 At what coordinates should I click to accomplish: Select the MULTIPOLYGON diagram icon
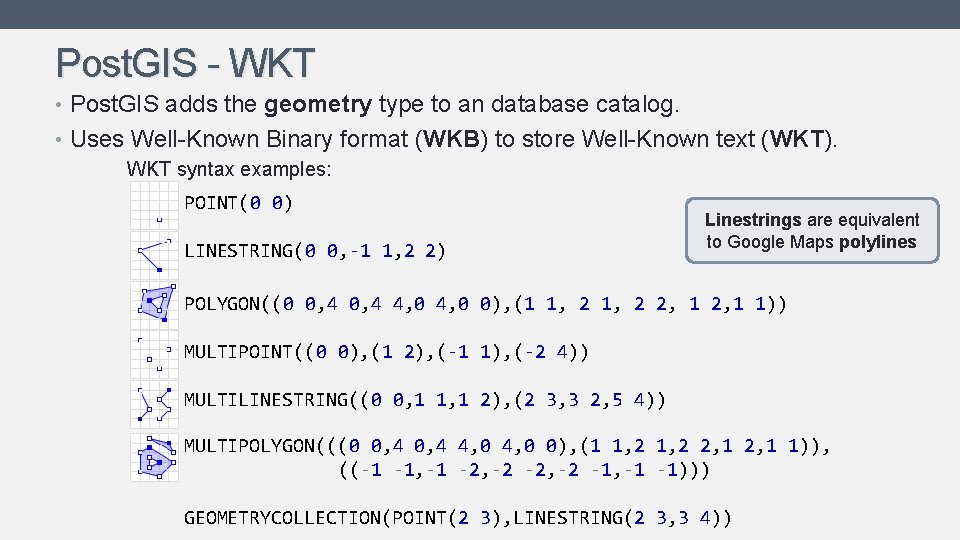(x=154, y=458)
